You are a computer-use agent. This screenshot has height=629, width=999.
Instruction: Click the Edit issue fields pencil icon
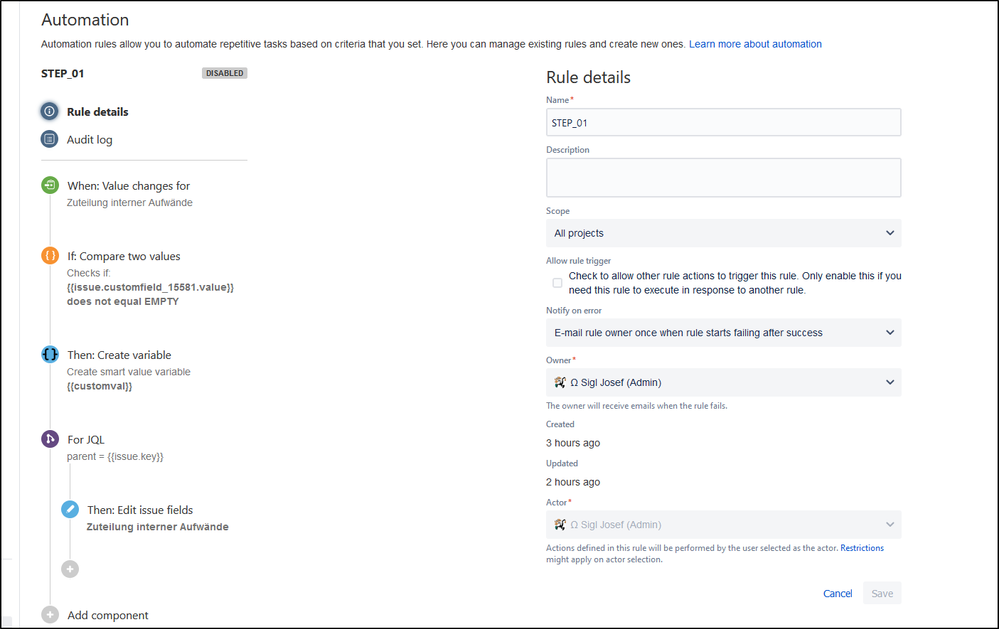[x=70, y=509]
